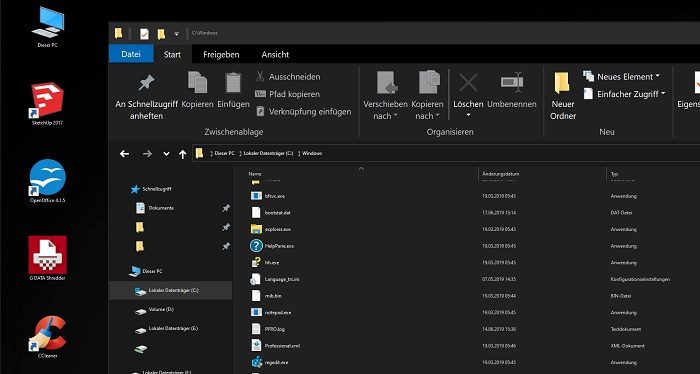This screenshot has height=374, width=700.
Task: Click Konfigurationseinstellungen type cell
Action: 640,279
